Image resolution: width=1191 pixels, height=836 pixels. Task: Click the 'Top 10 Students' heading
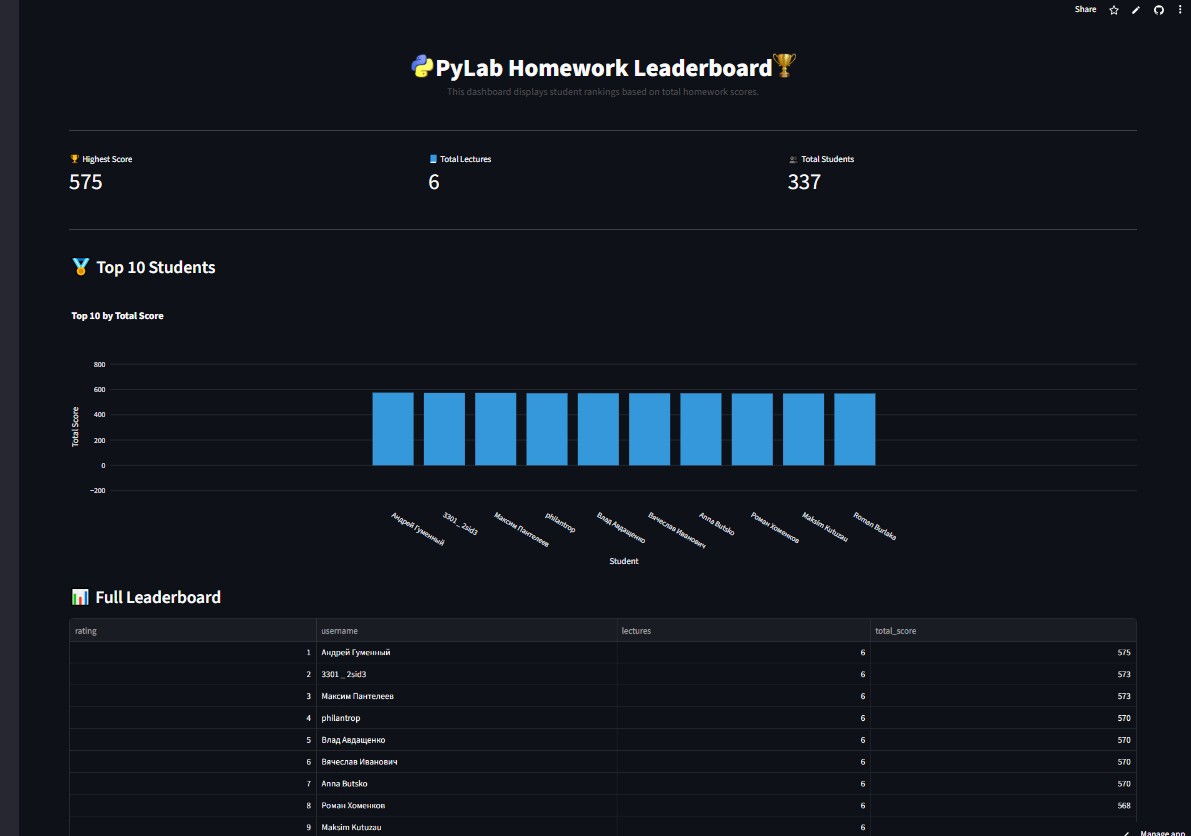156,267
